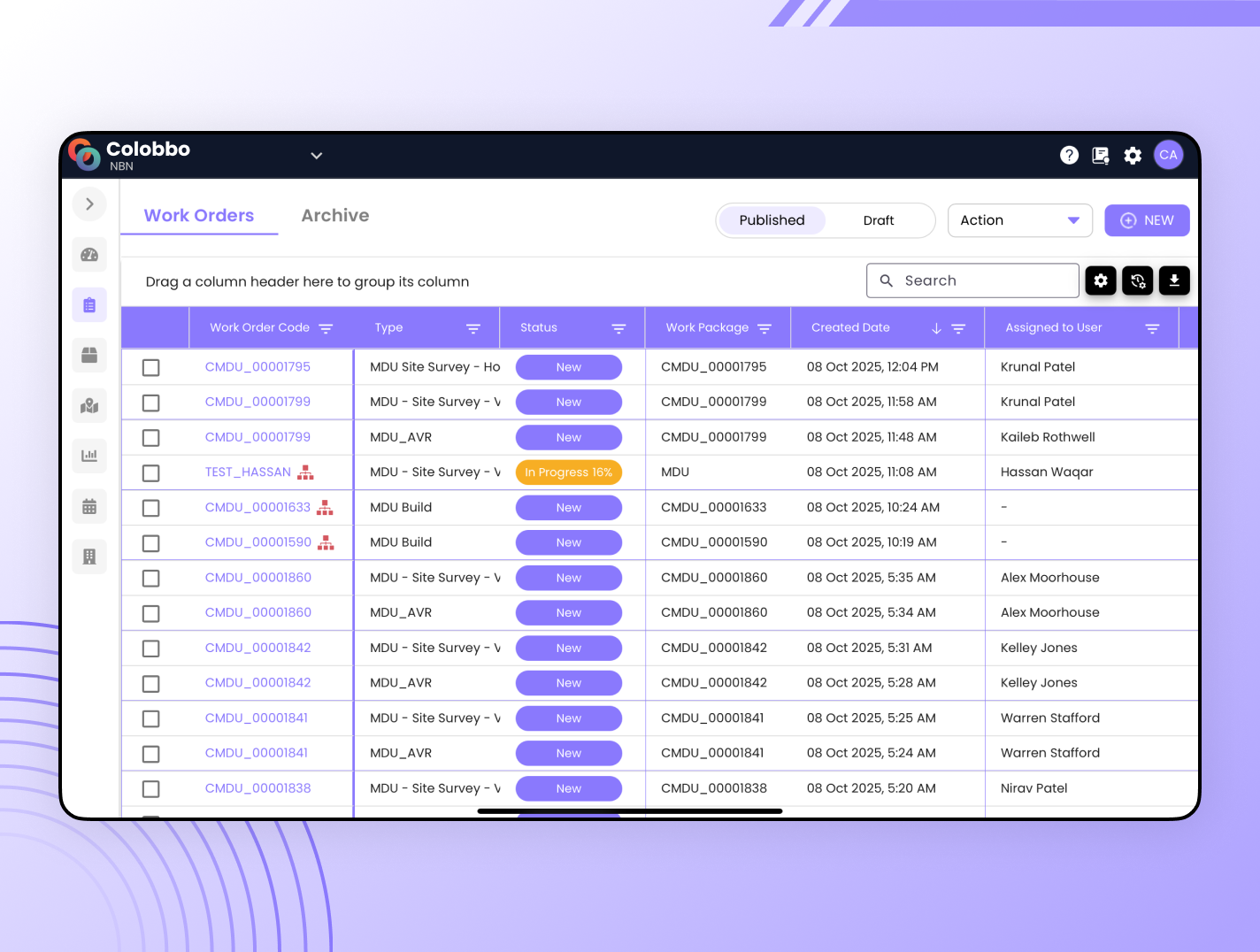The height and width of the screenshot is (952, 1260).
Task: Click the NEW button
Action: [x=1146, y=220]
